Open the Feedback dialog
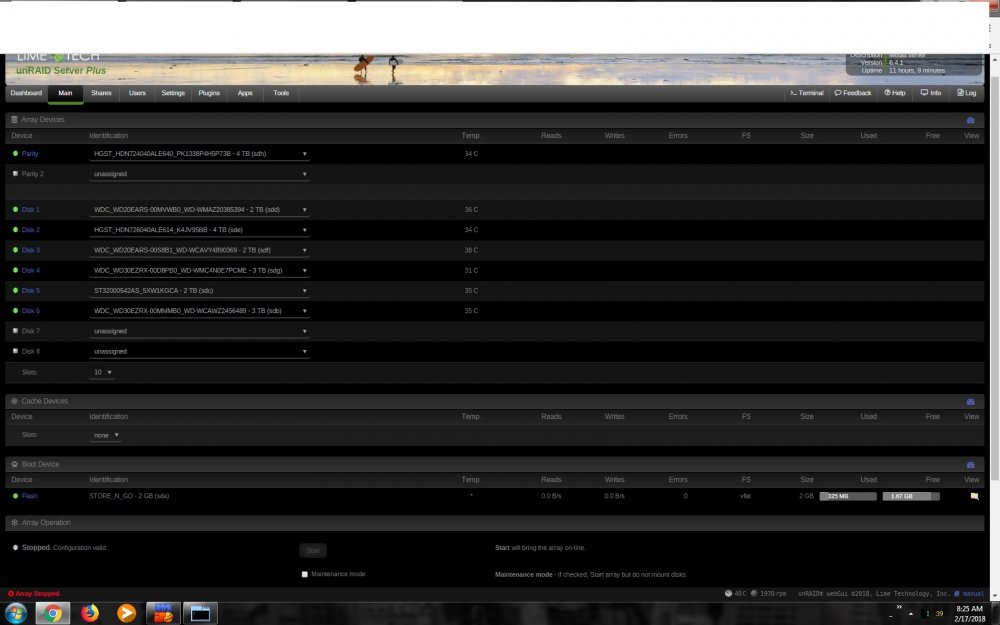The width and height of the screenshot is (1000, 625). tap(853, 93)
